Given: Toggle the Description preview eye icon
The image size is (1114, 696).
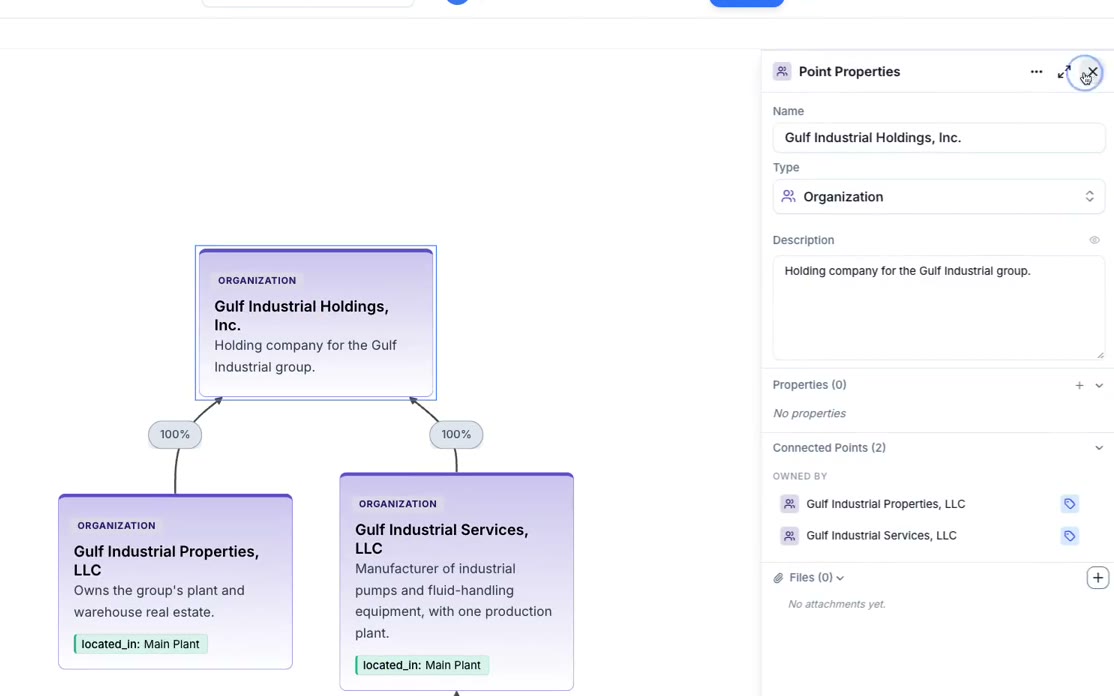Looking at the screenshot, I should [x=1094, y=240].
